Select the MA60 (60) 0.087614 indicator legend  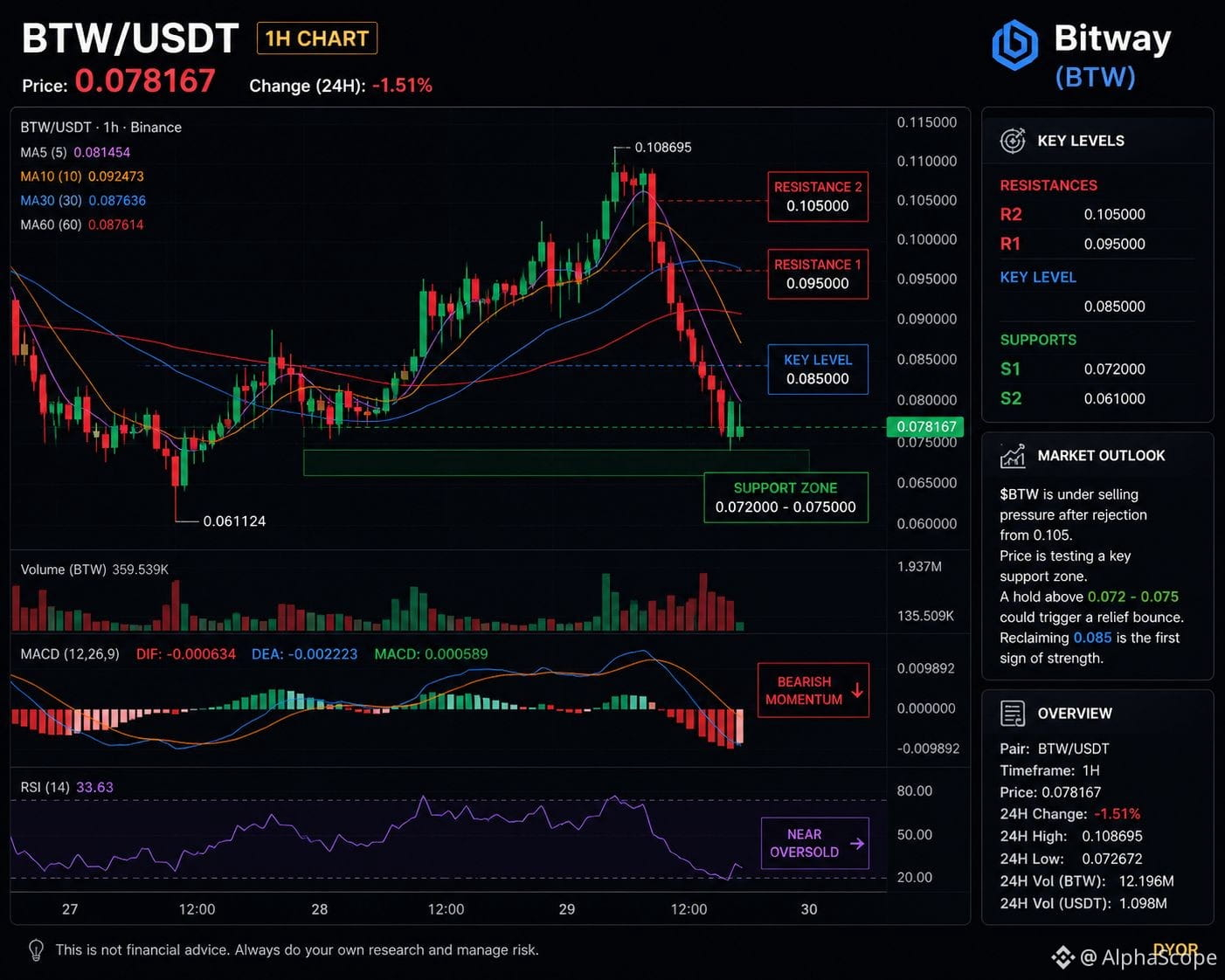[82, 225]
